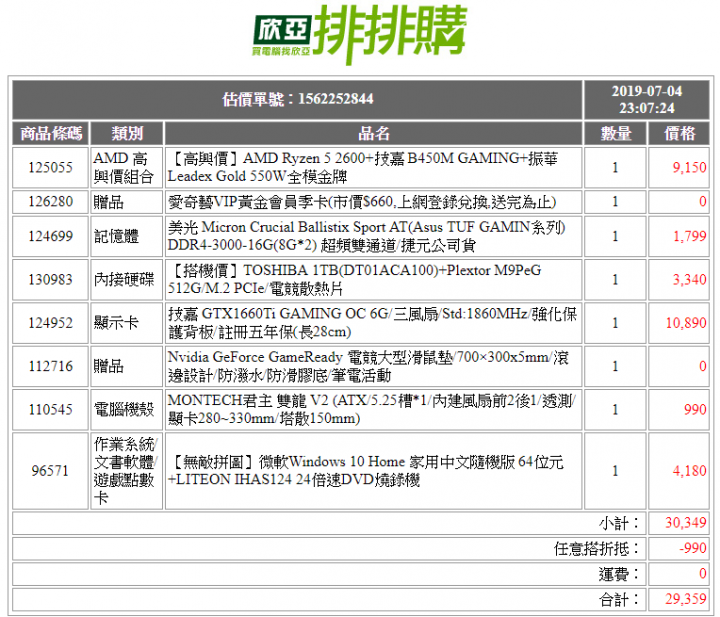720x617 pixels.
Task: Select barcode 110545
Action: pyautogui.click(x=51, y=409)
